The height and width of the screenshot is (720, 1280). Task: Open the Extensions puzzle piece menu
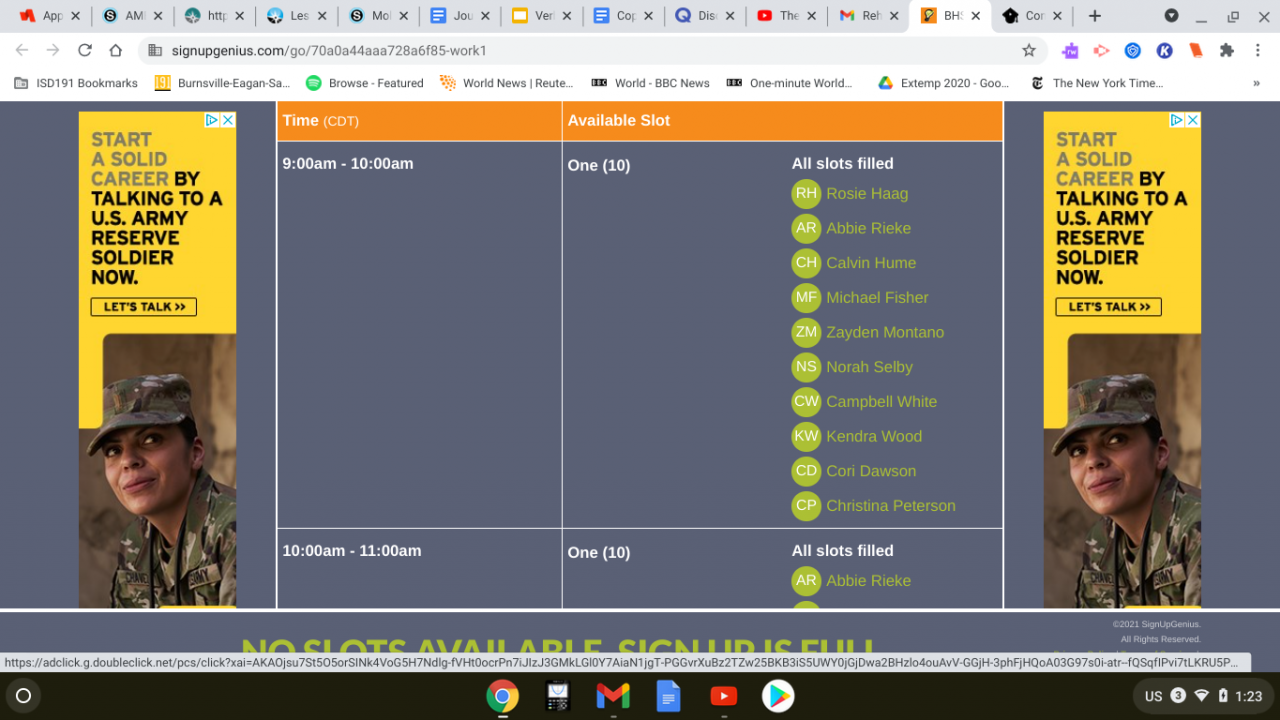click(x=1227, y=50)
